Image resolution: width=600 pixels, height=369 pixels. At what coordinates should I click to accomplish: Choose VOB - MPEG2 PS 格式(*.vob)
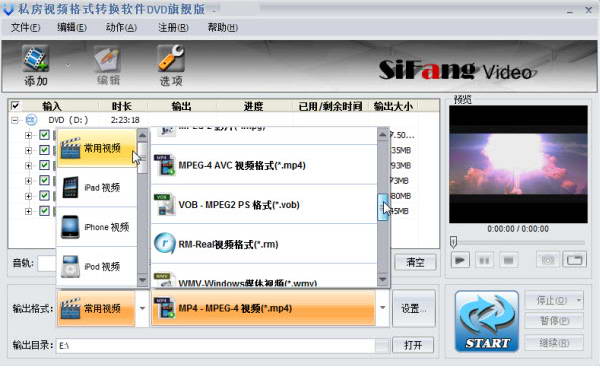click(264, 205)
